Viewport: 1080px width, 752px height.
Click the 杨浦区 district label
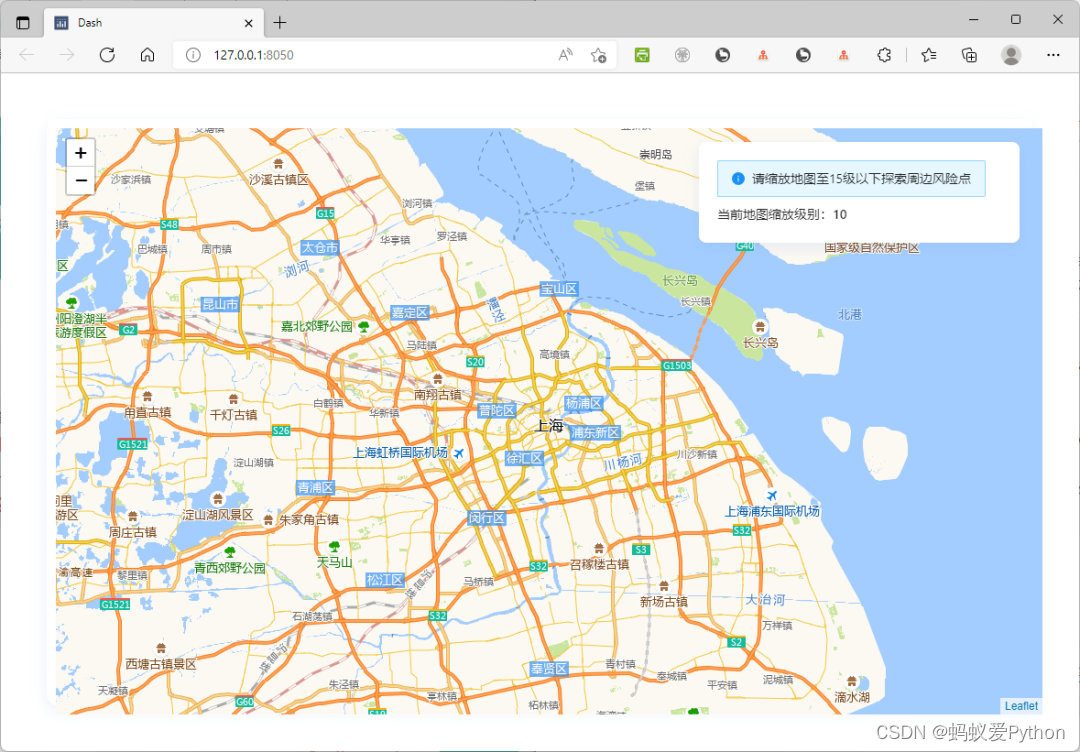584,403
